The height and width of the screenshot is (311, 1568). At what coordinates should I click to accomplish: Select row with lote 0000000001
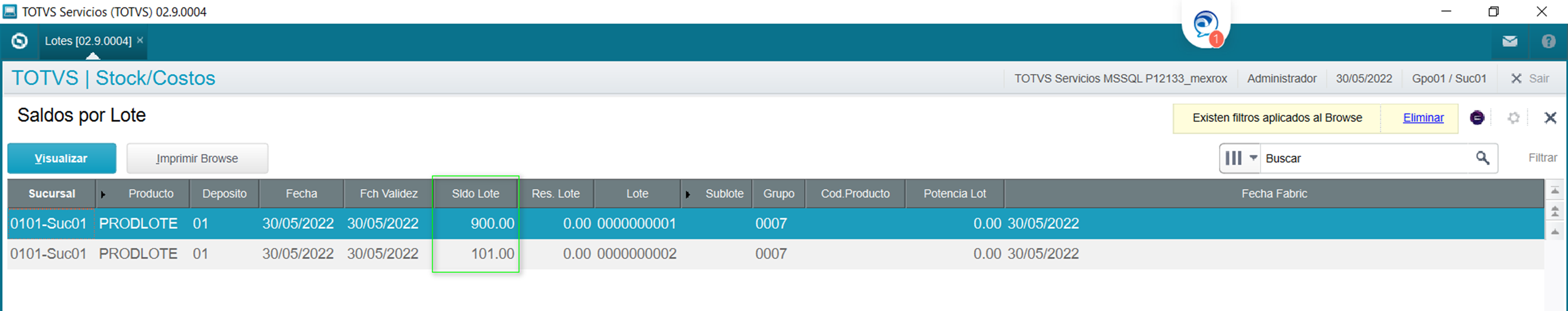776,223
